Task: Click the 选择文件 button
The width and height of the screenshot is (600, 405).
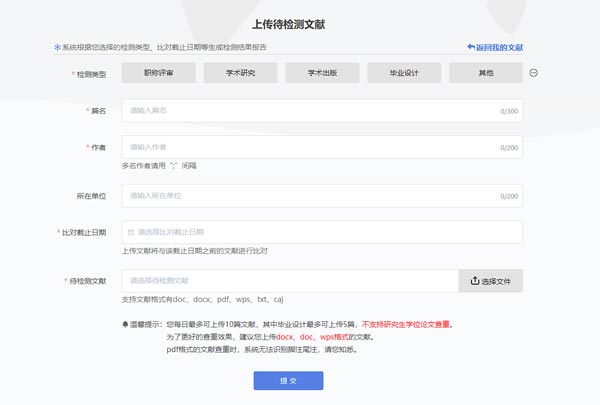Action: pyautogui.click(x=491, y=281)
